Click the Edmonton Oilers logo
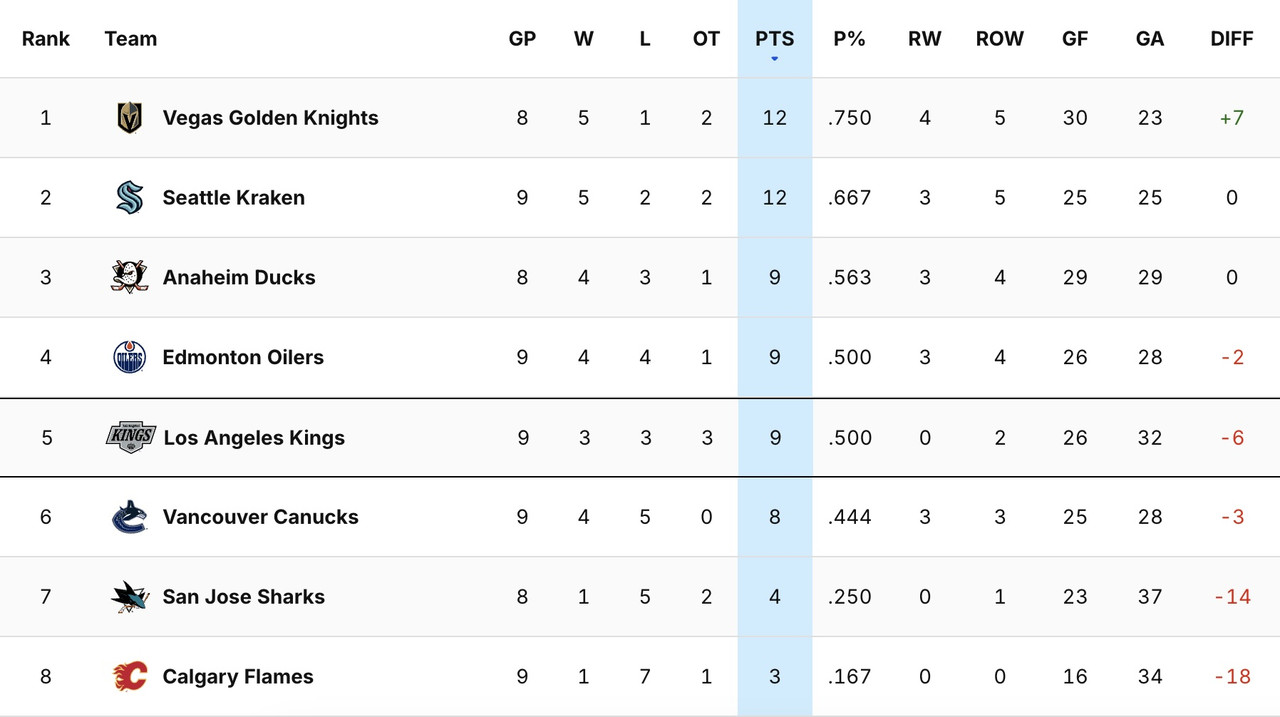Viewport: 1280px width, 717px height. point(129,357)
